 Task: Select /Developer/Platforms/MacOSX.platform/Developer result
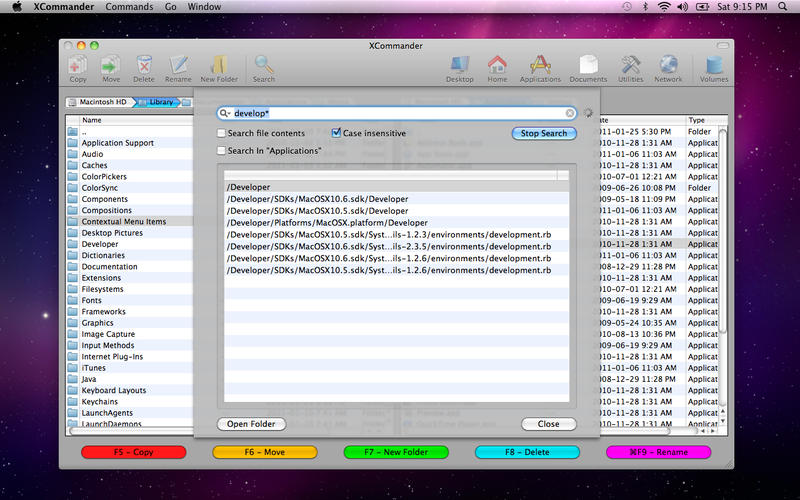(396, 222)
